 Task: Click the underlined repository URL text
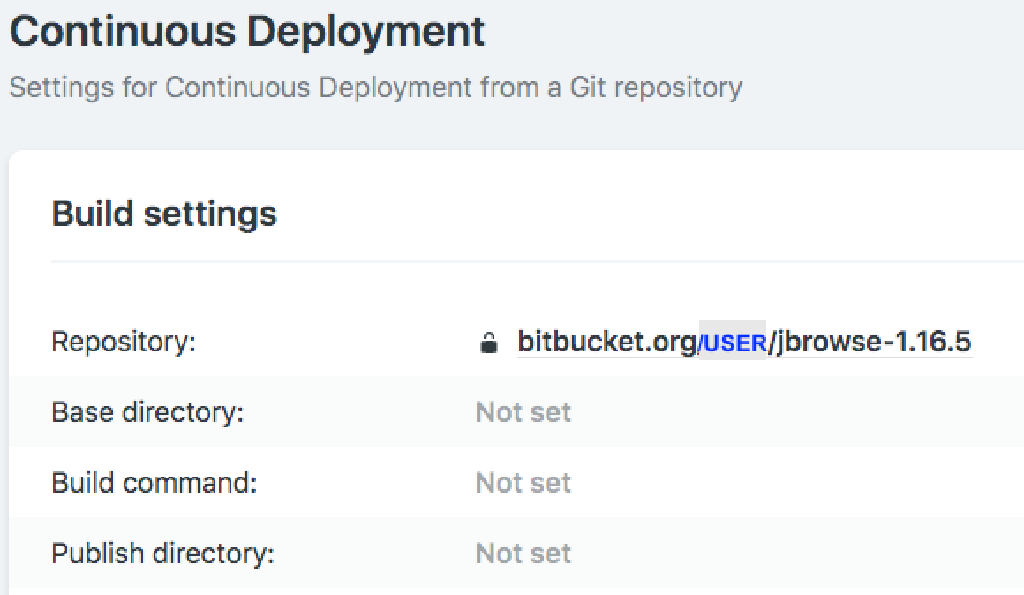[744, 341]
